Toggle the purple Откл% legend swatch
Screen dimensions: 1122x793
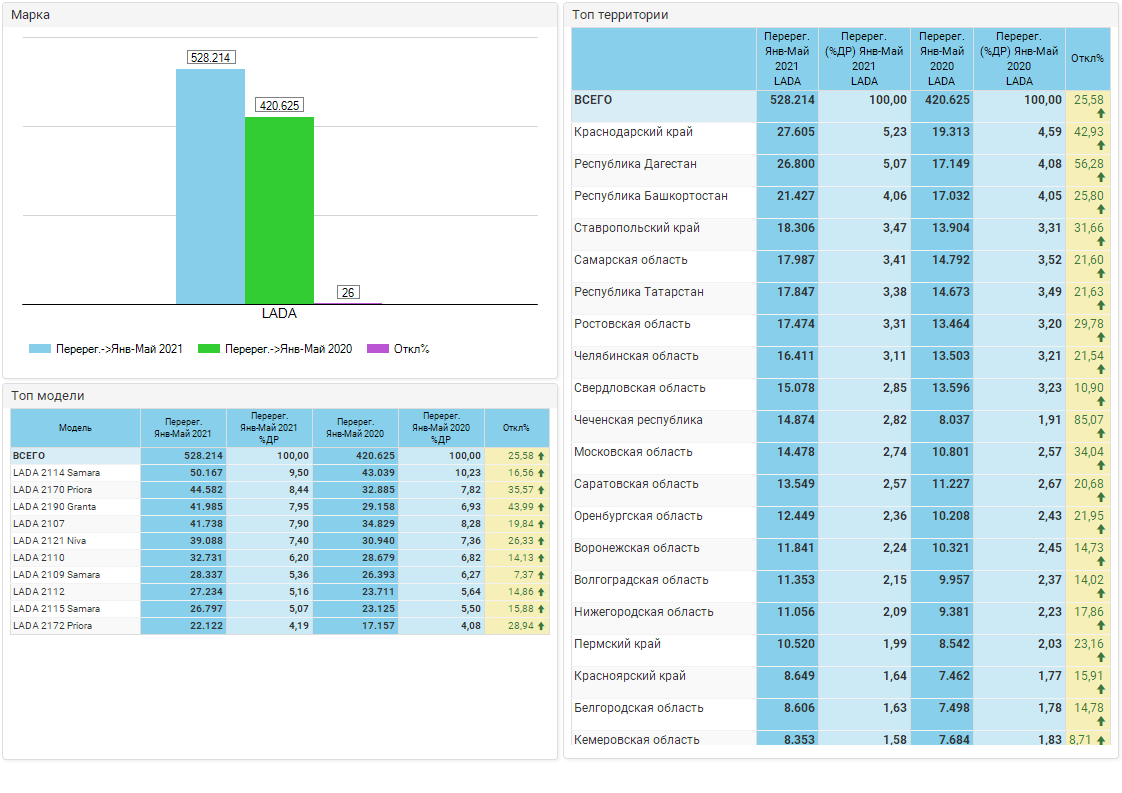point(377,349)
